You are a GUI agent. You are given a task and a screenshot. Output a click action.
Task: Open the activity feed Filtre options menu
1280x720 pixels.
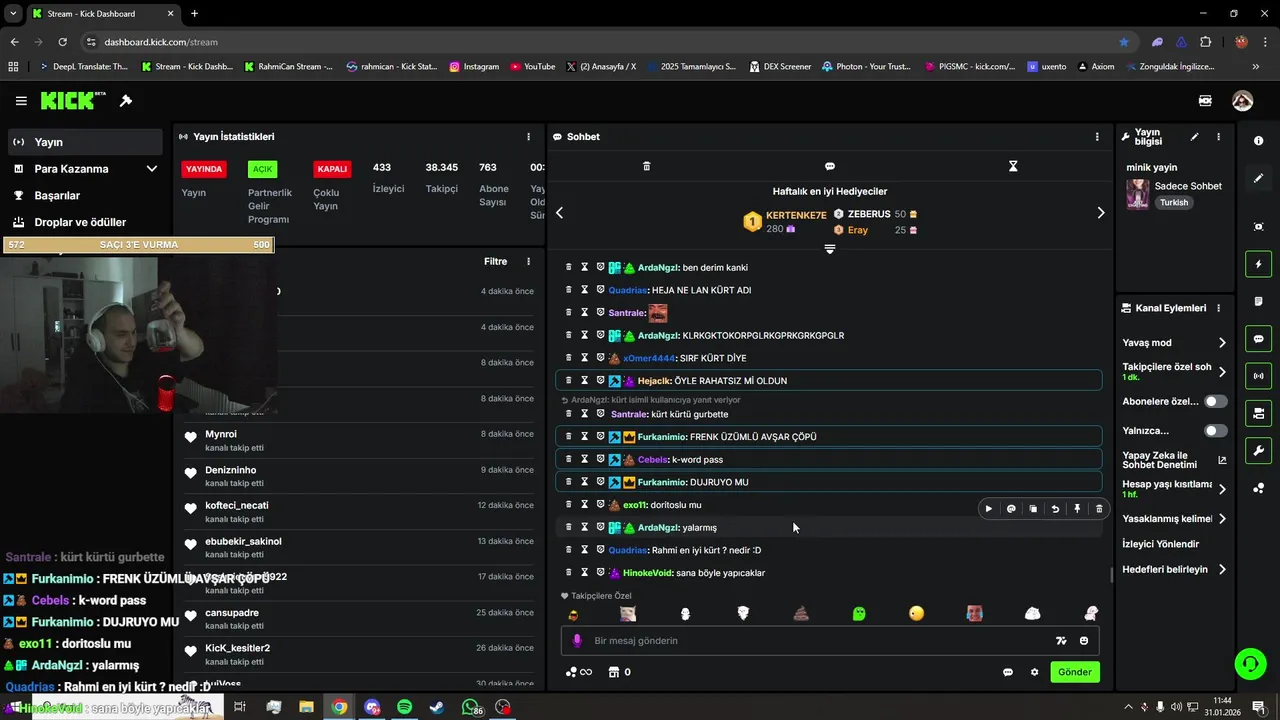click(528, 262)
